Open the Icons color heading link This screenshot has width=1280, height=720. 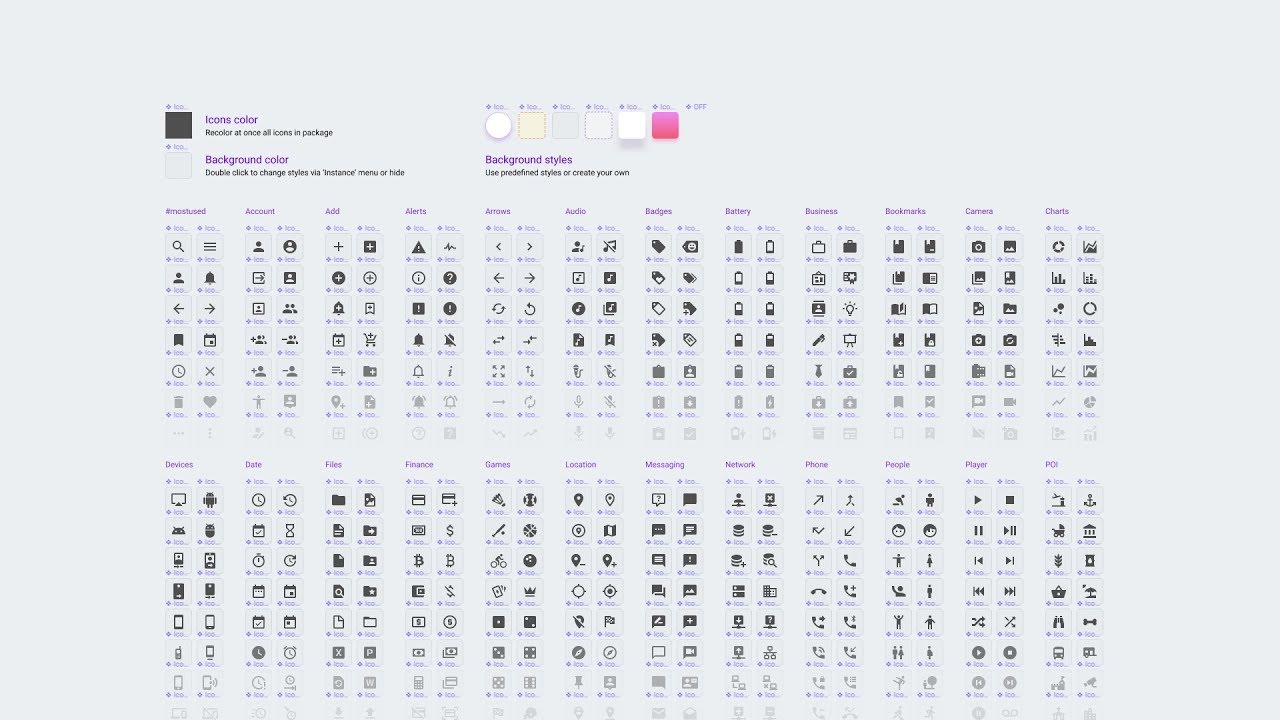tap(231, 119)
